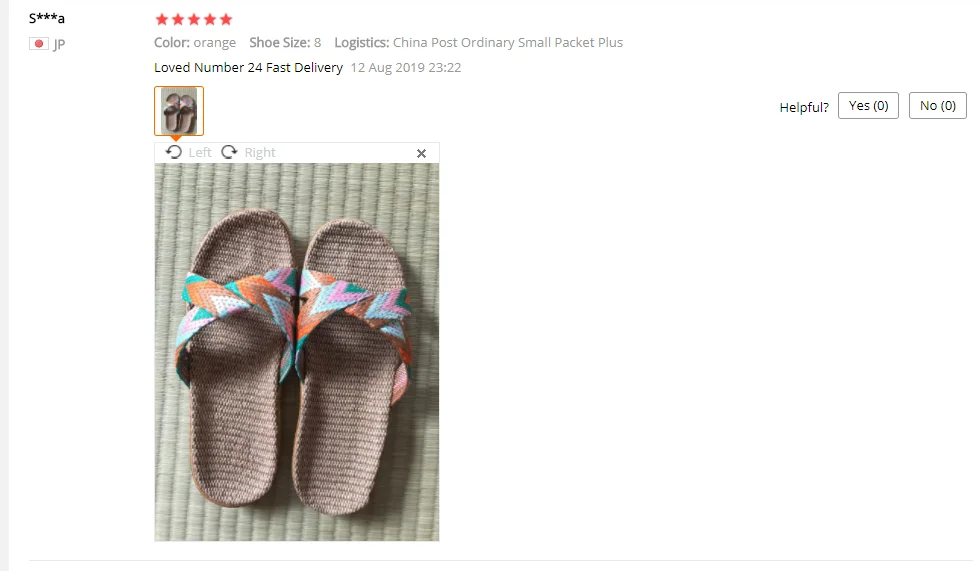Click the review date 12 Aug 2019 23:22

406,67
